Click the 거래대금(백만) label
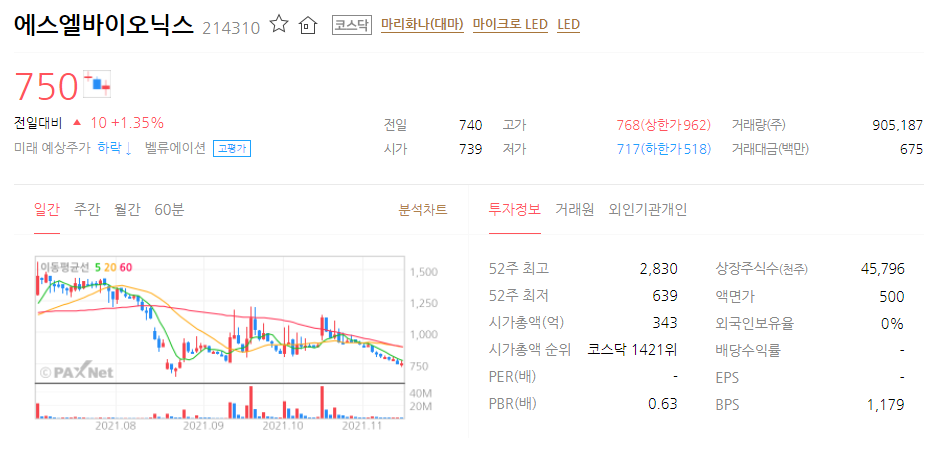 pos(770,149)
